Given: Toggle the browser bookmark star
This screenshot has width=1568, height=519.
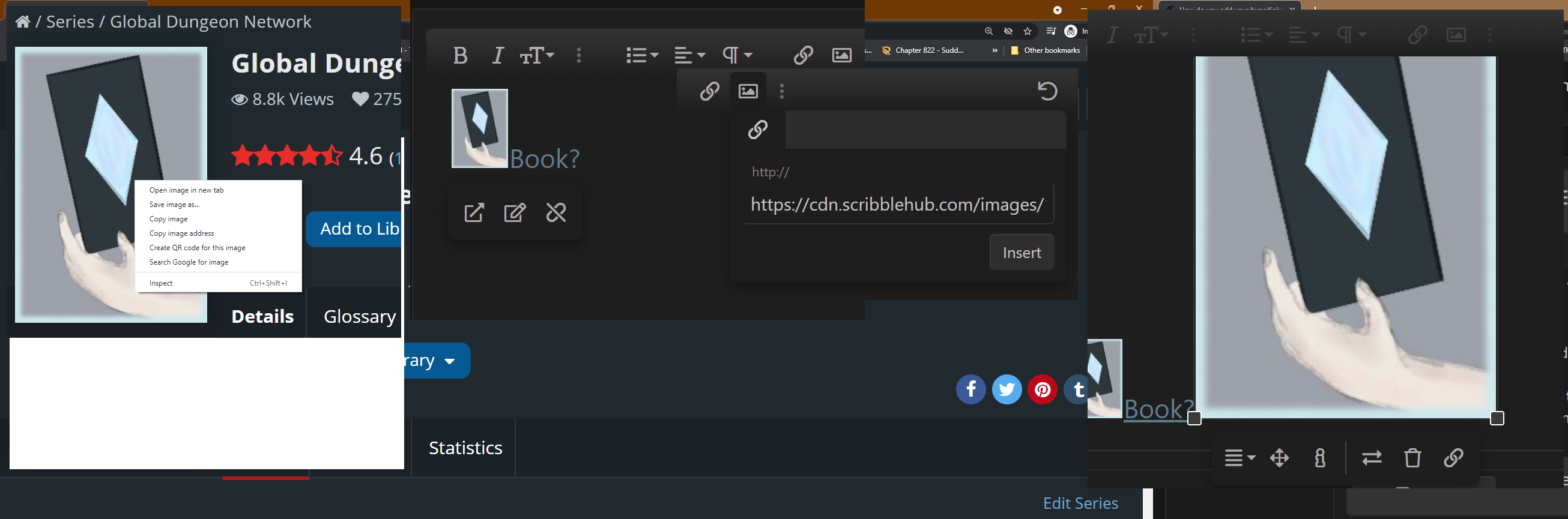Looking at the screenshot, I should (x=1028, y=31).
